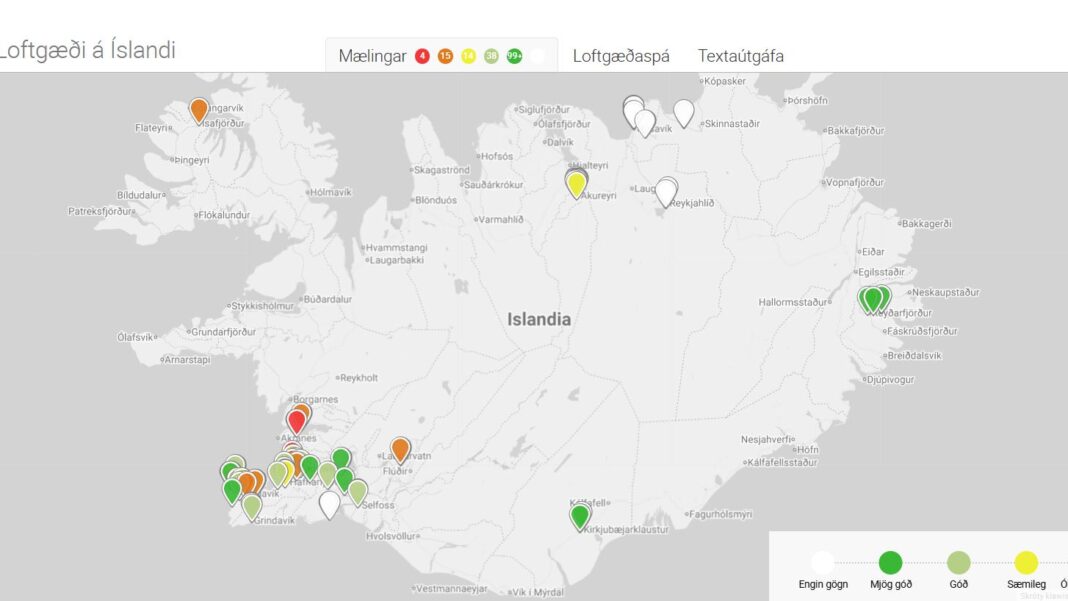
Task: Click the Islandia label on the map
Action: 538,320
